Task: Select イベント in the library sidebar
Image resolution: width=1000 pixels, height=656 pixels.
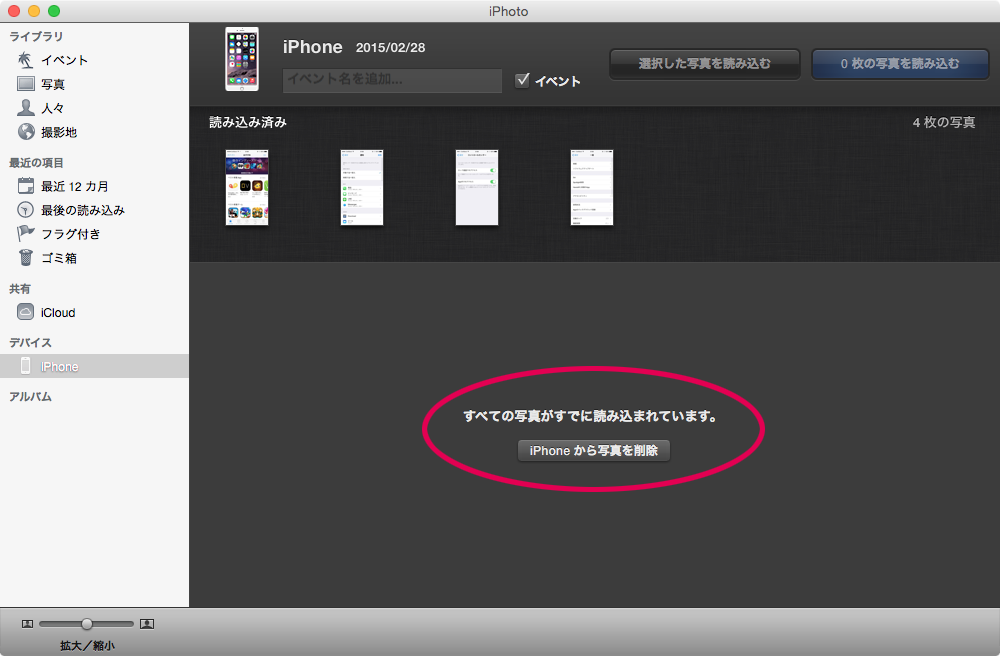Action: [64, 60]
